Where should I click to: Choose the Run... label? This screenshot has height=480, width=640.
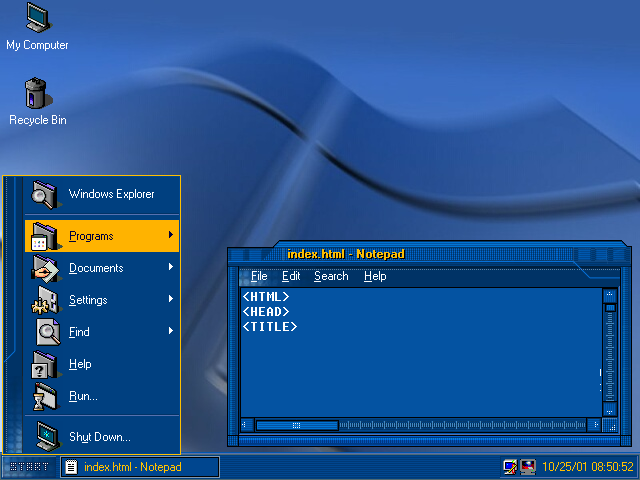[83, 396]
